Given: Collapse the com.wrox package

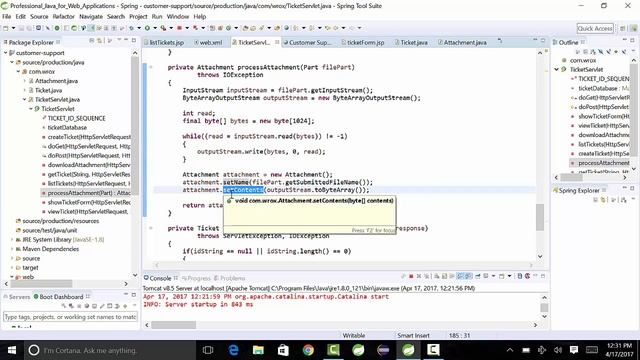Looking at the screenshot, I should [18, 71].
